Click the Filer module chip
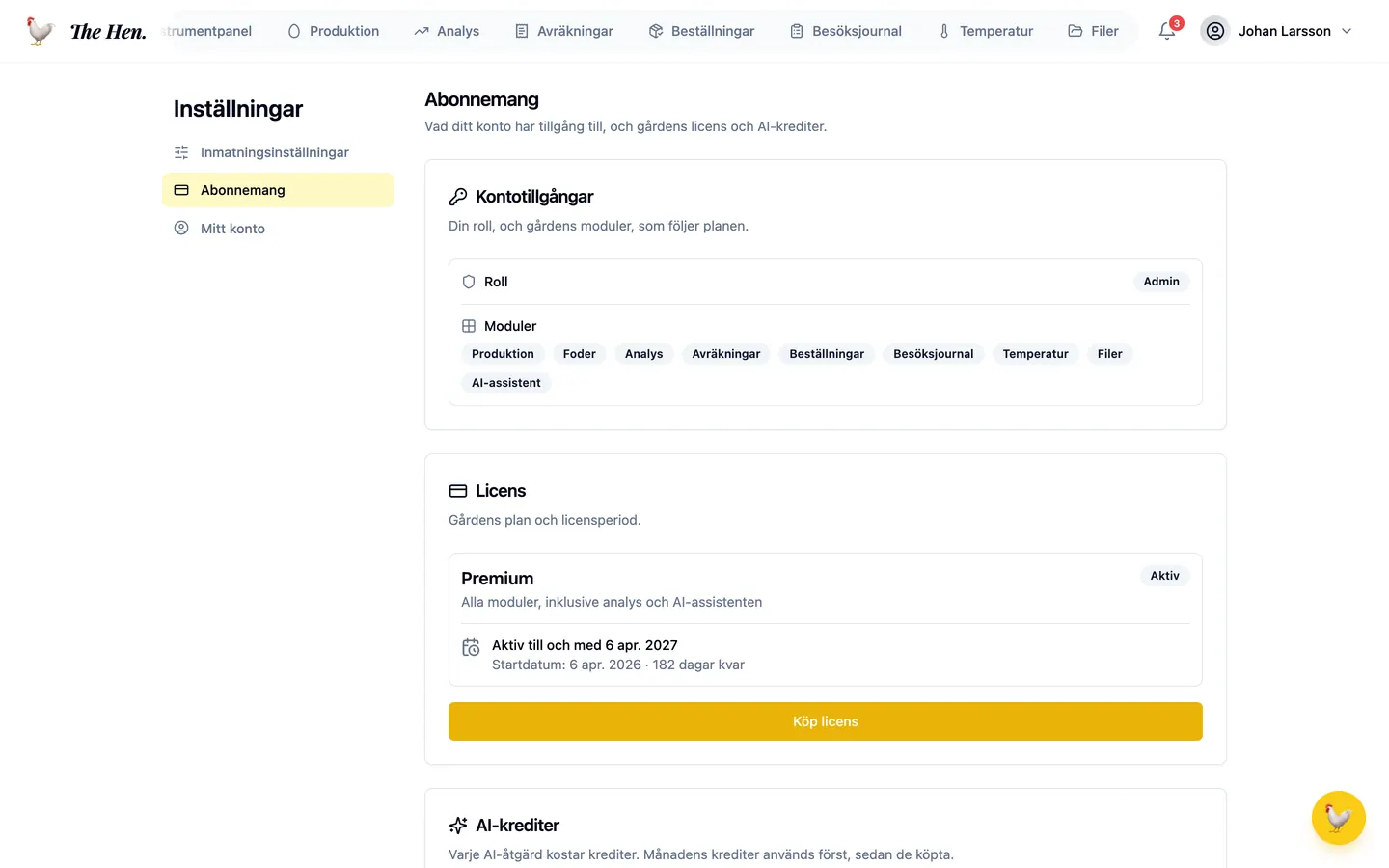This screenshot has height=868, width=1389. 1110,354
